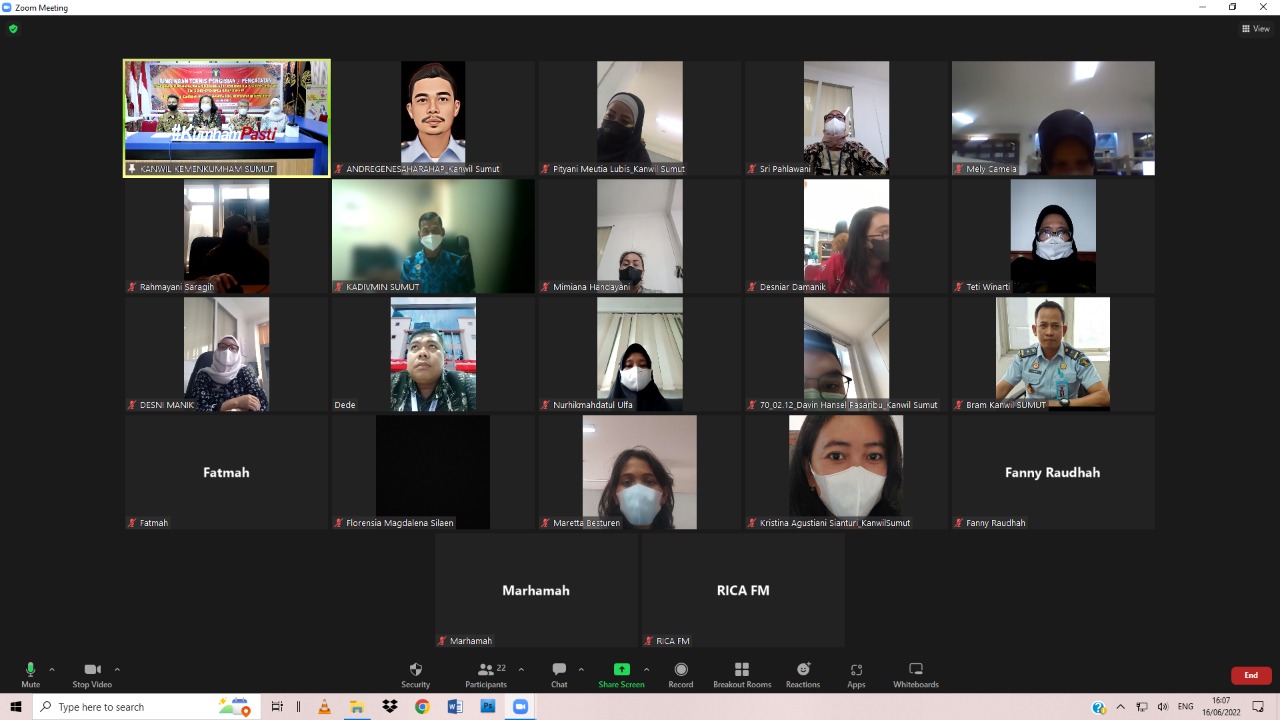Image resolution: width=1280 pixels, height=720 pixels.
Task: Click the green encryption shield icon
Action: [x=13, y=29]
